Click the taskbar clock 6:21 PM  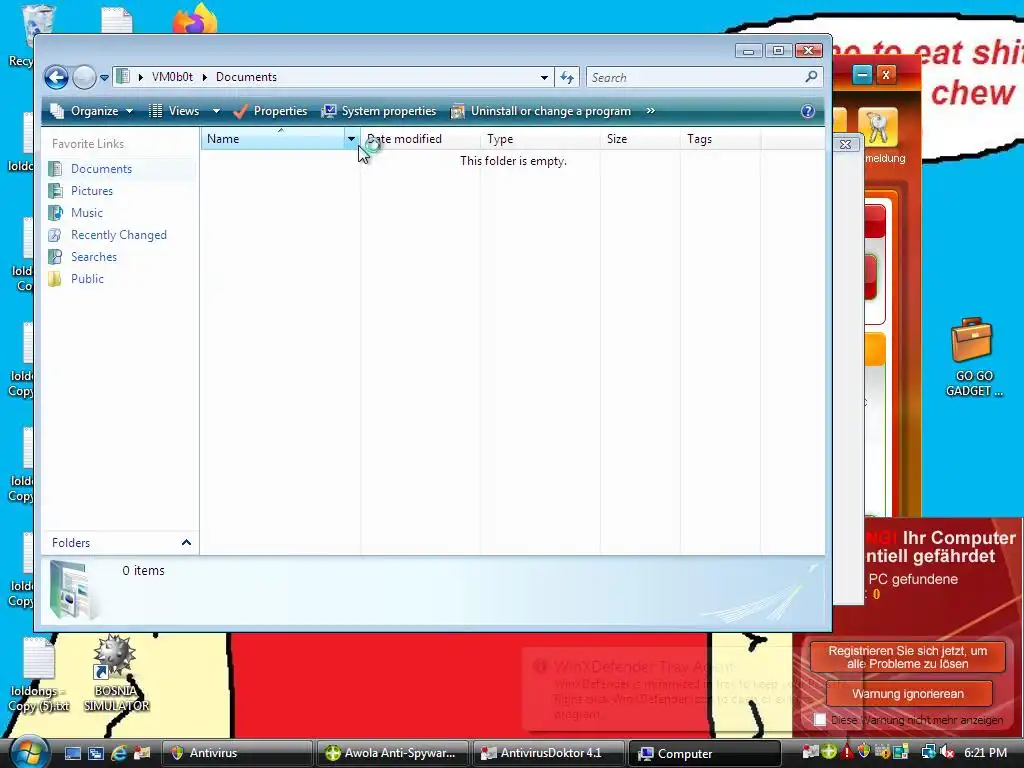click(x=985, y=753)
